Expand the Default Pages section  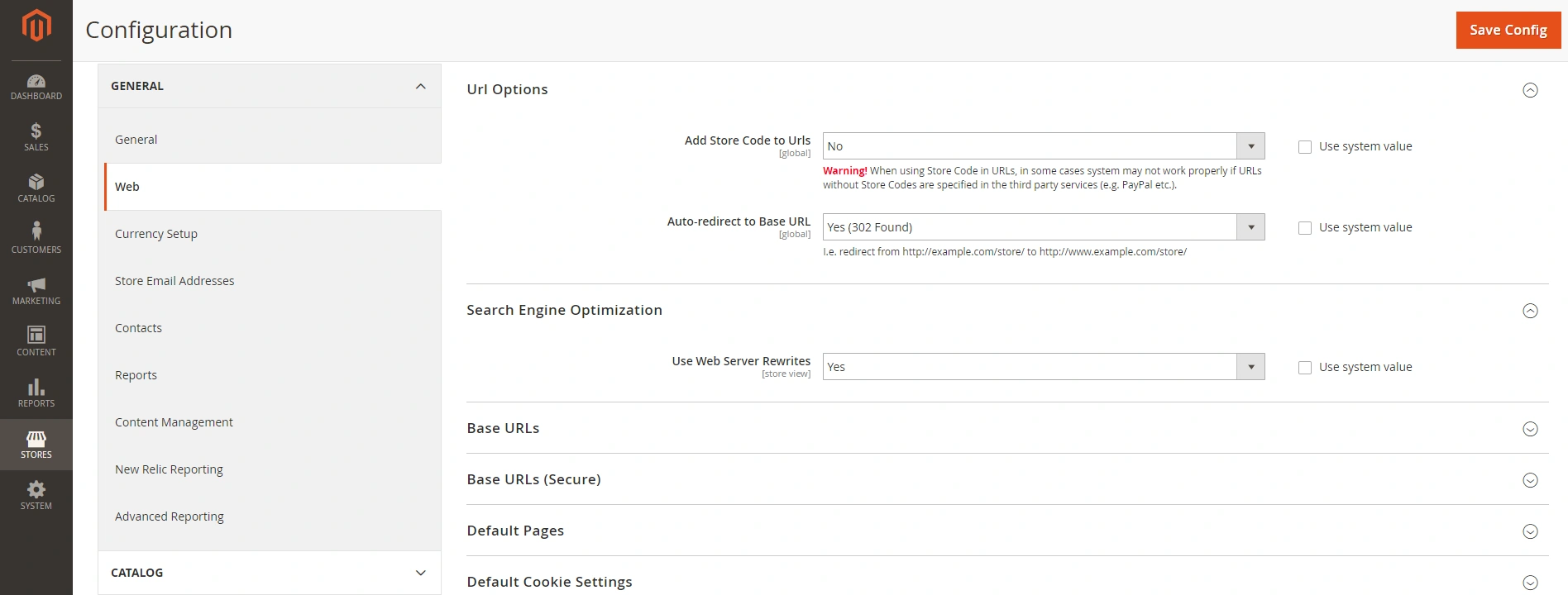tap(1007, 531)
